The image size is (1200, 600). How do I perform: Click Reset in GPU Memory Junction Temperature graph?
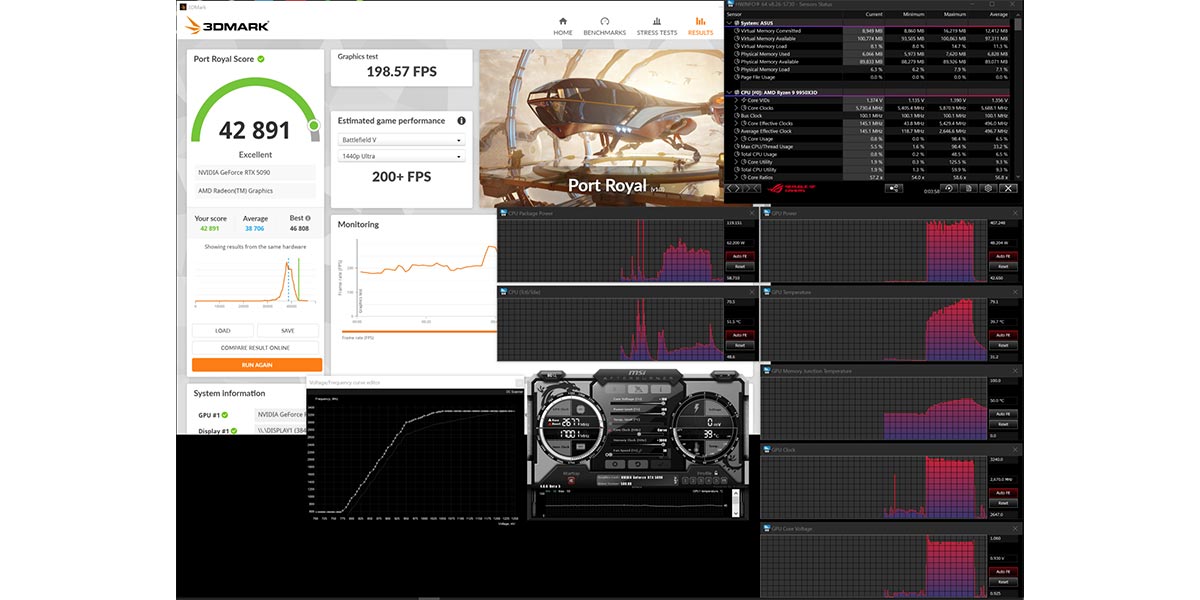pos(1004,423)
